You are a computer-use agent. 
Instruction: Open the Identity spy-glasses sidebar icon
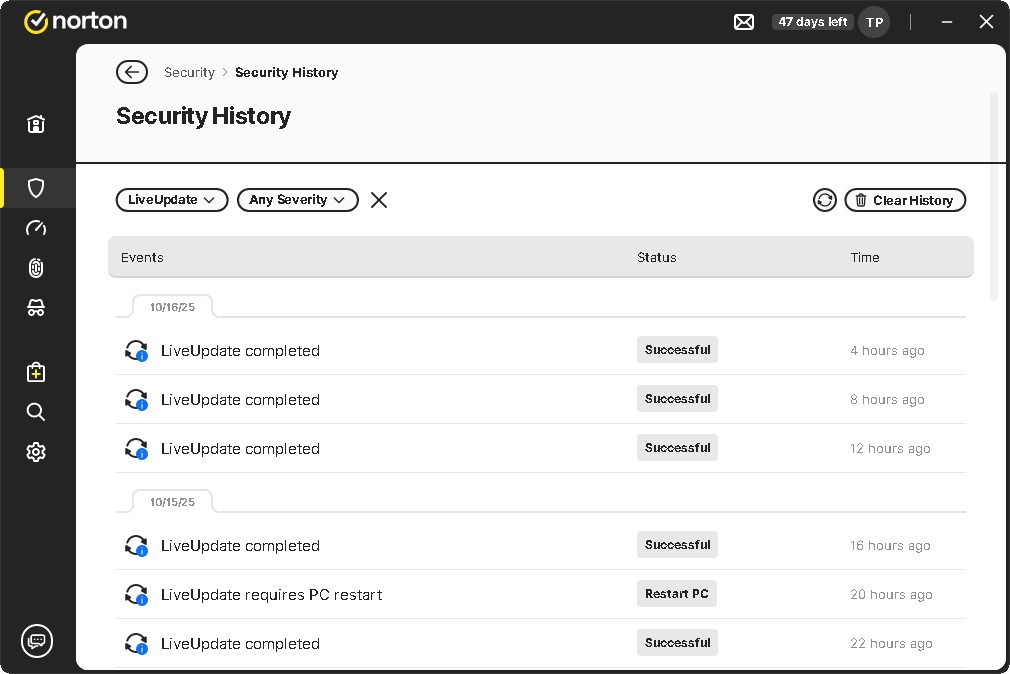(x=36, y=308)
